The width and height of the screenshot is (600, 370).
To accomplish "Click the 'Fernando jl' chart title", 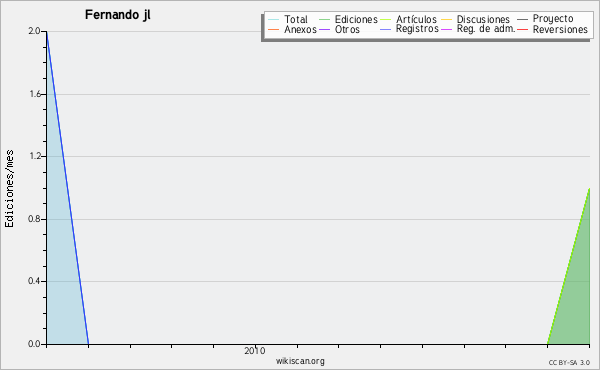I will coord(117,15).
